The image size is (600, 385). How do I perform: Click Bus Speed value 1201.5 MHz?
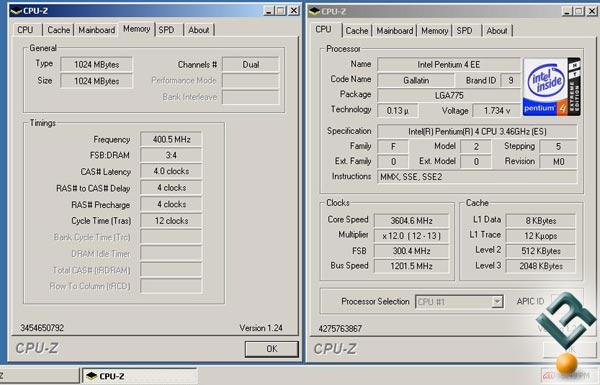[x=411, y=266]
